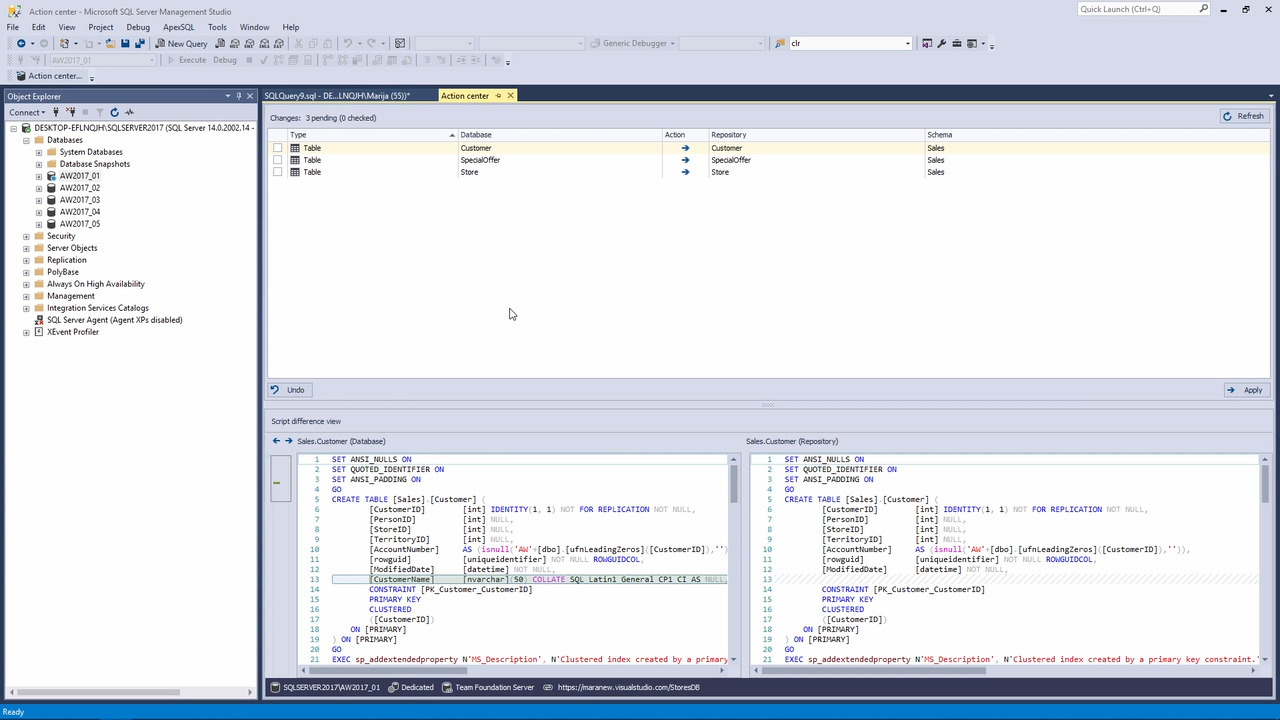Screen dimensions: 1280x720
Task: Open the filter settings in Object Explorer
Action: pyautogui.click(x=99, y=112)
